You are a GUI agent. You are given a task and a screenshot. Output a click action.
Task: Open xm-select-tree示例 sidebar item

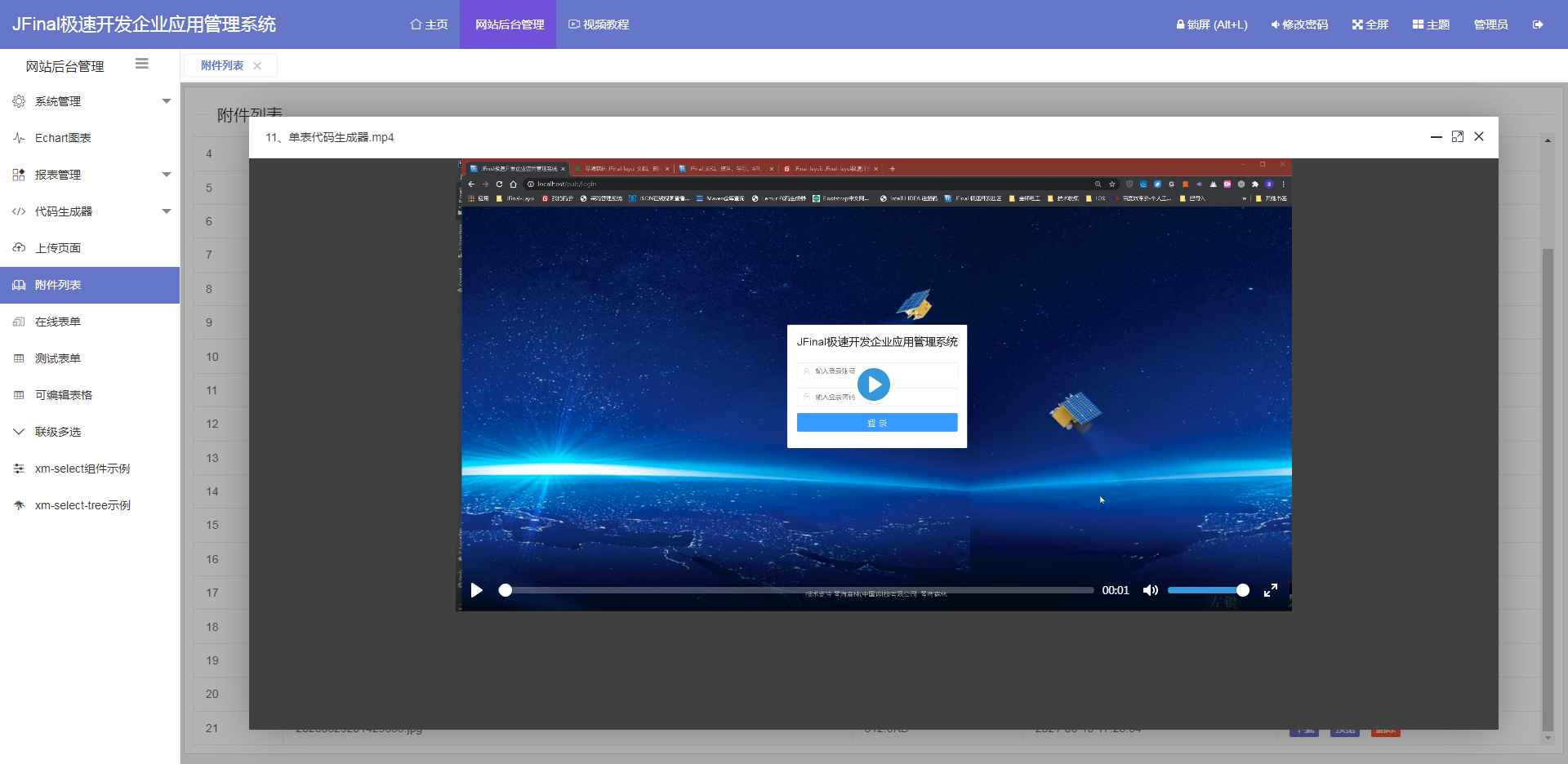(90, 505)
